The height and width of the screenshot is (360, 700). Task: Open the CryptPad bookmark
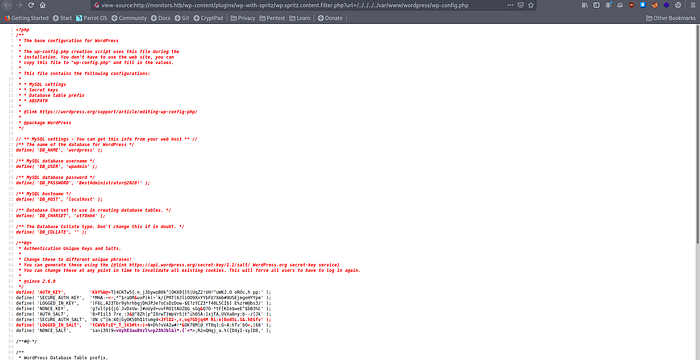pos(208,18)
